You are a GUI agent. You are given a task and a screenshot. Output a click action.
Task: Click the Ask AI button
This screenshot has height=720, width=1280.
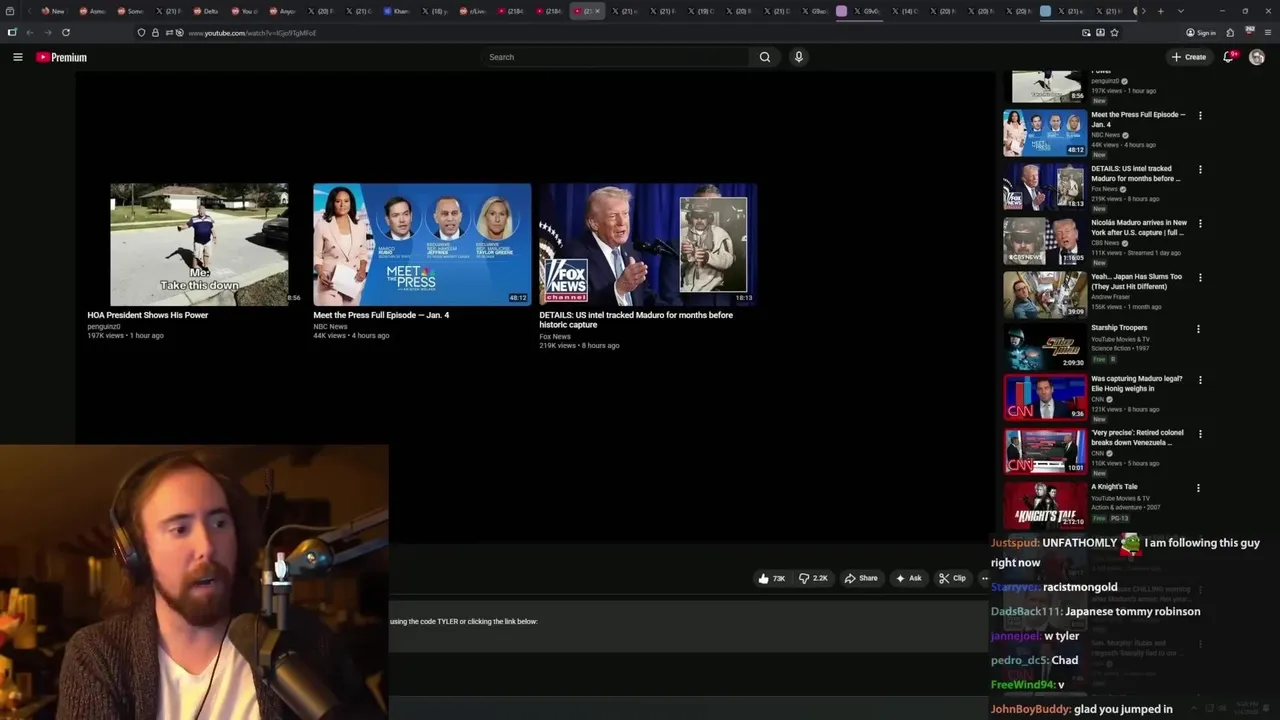point(908,578)
